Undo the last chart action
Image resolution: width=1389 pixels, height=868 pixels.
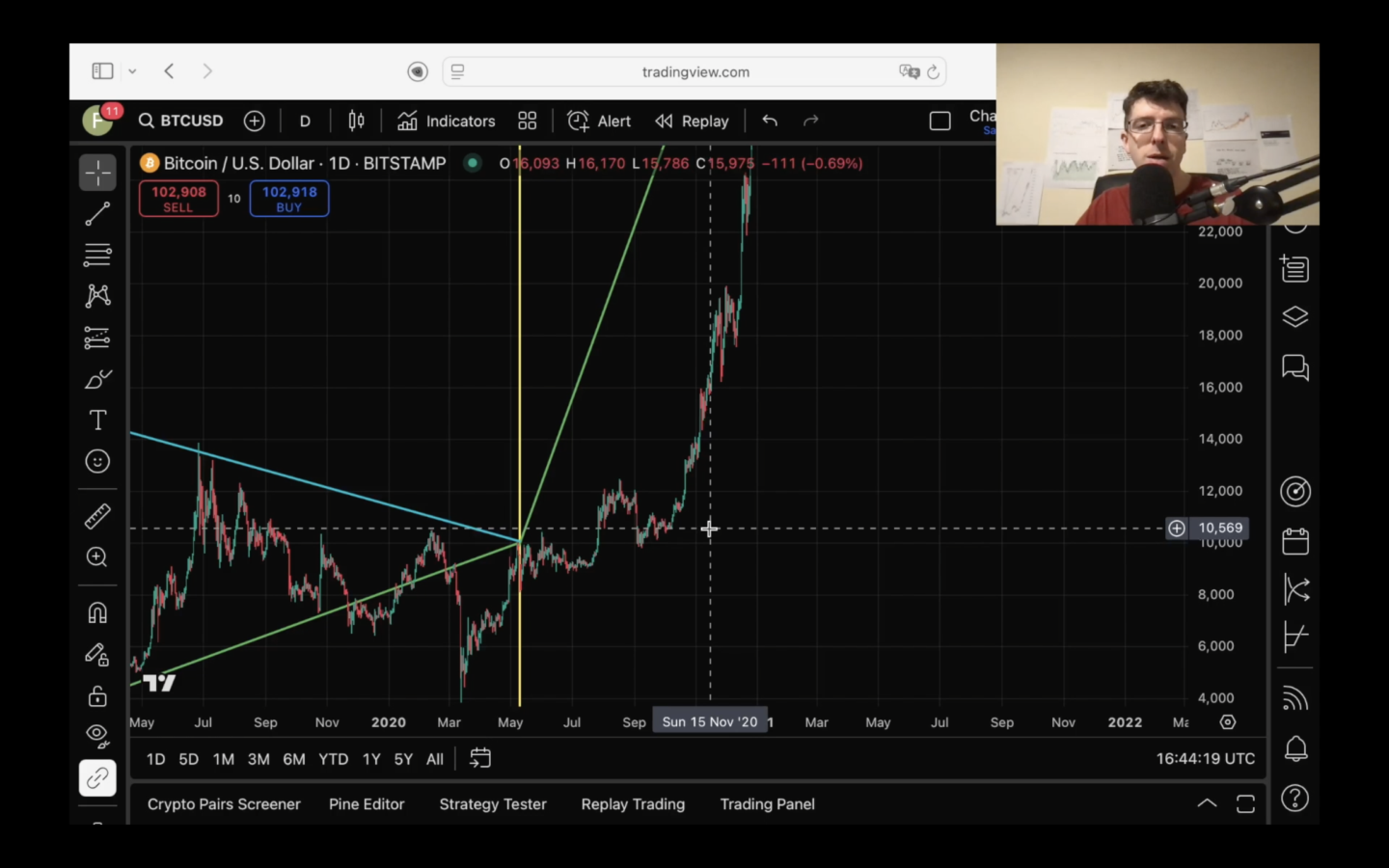click(770, 121)
